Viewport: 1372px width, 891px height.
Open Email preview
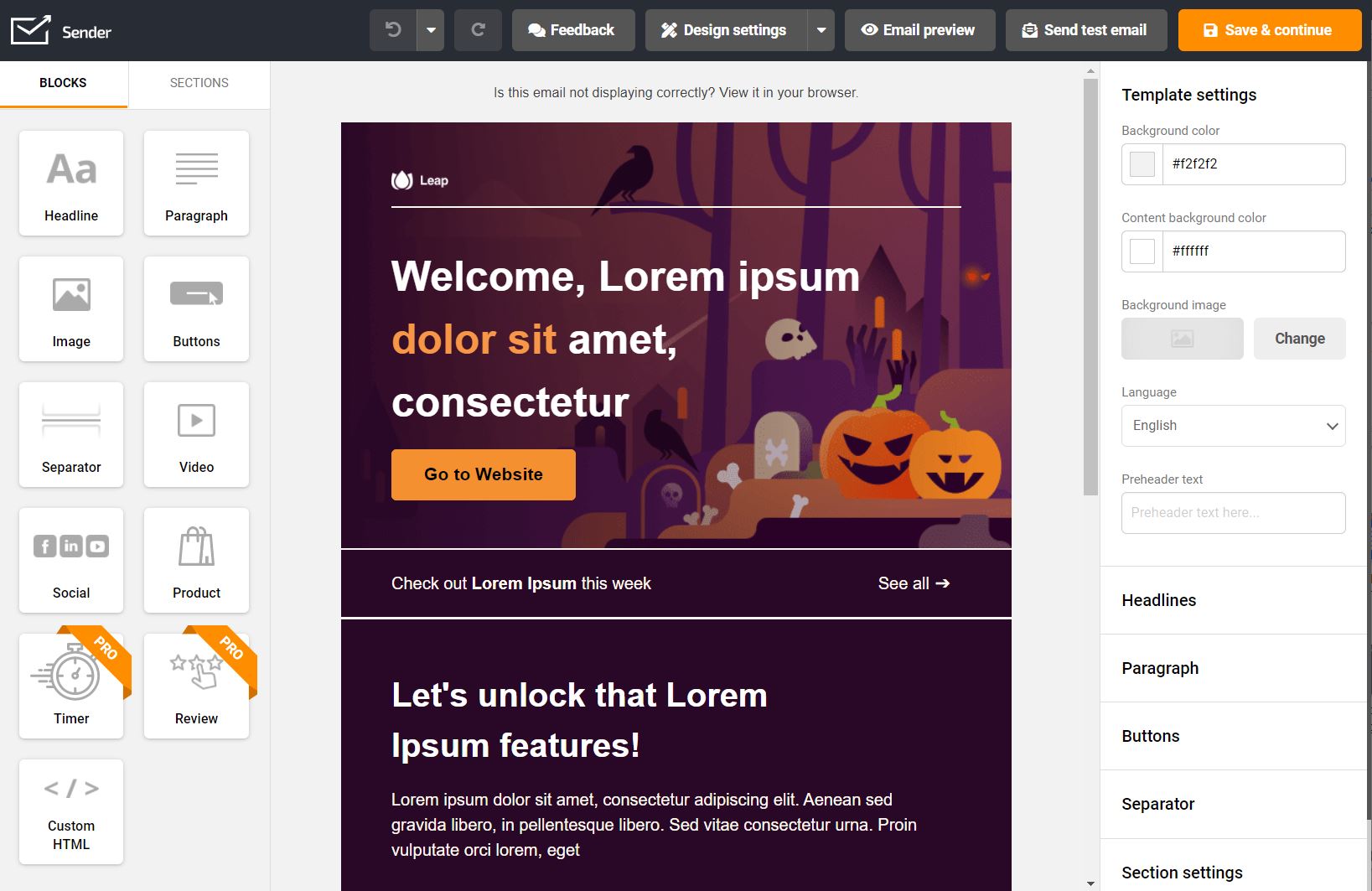point(919,30)
